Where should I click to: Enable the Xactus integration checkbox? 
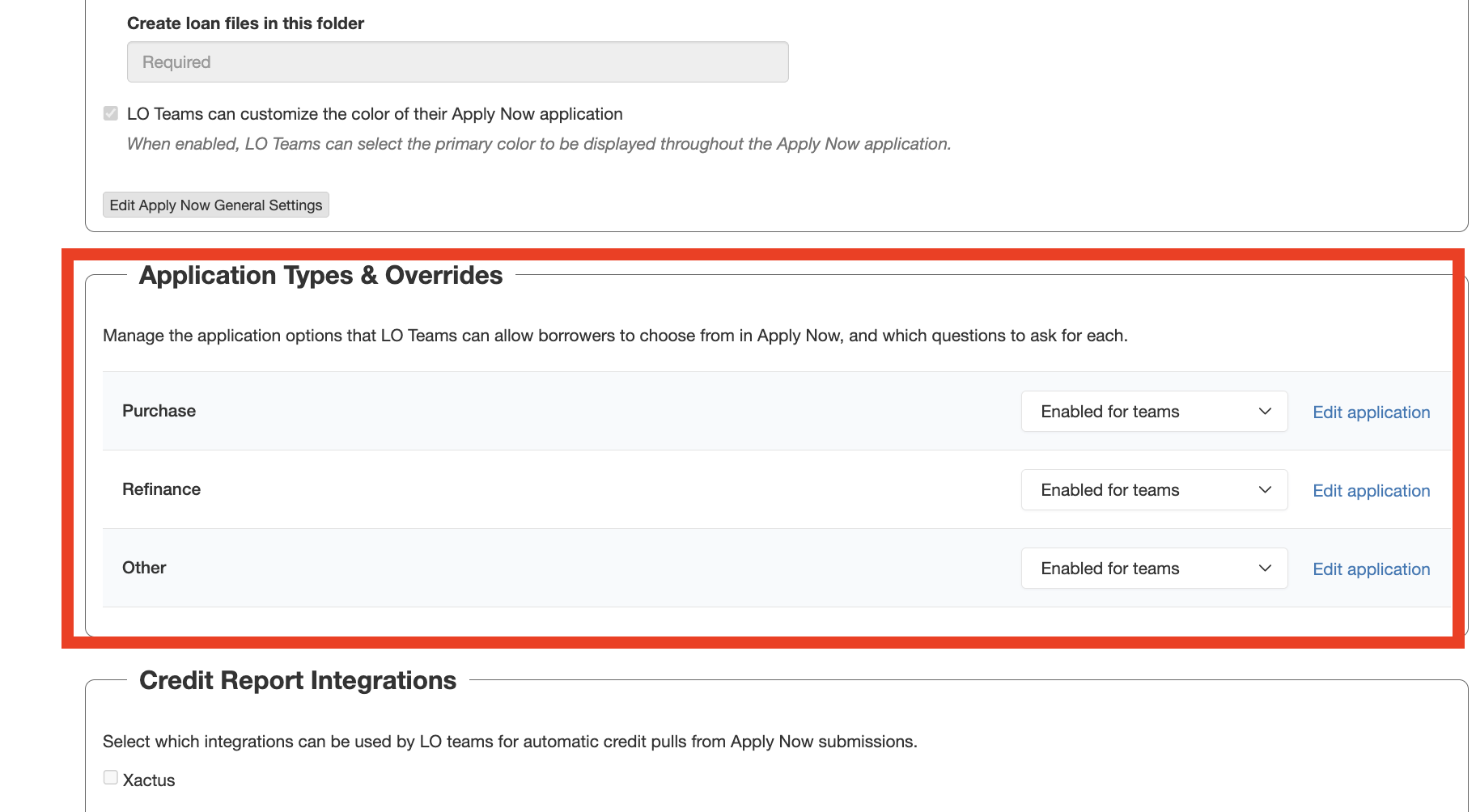click(111, 777)
